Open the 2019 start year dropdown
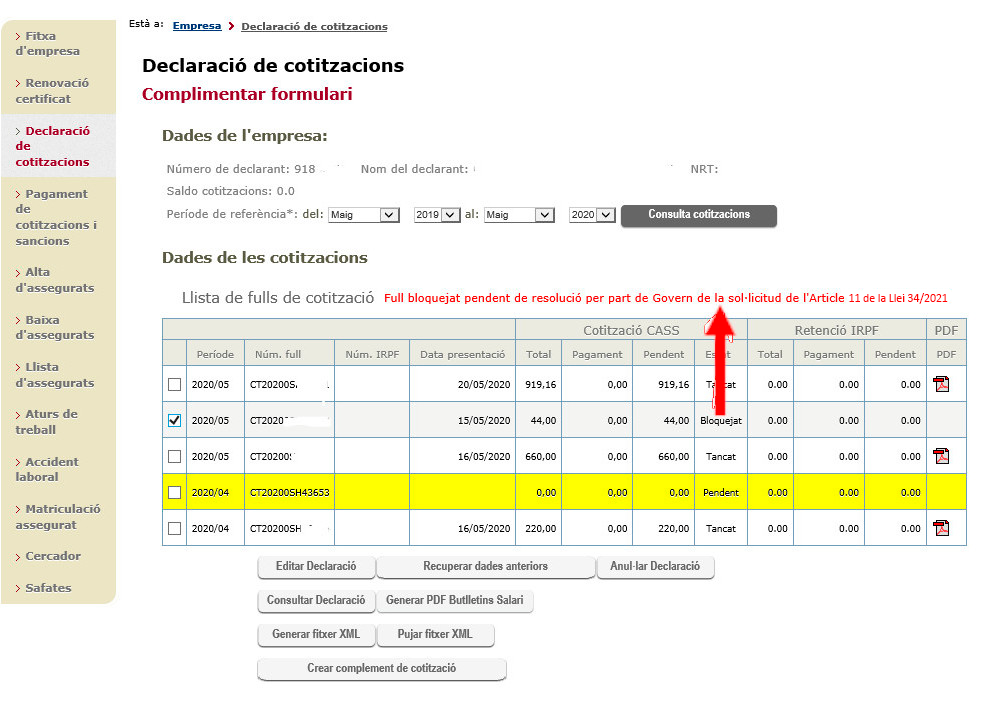994x701 pixels. coord(437,215)
